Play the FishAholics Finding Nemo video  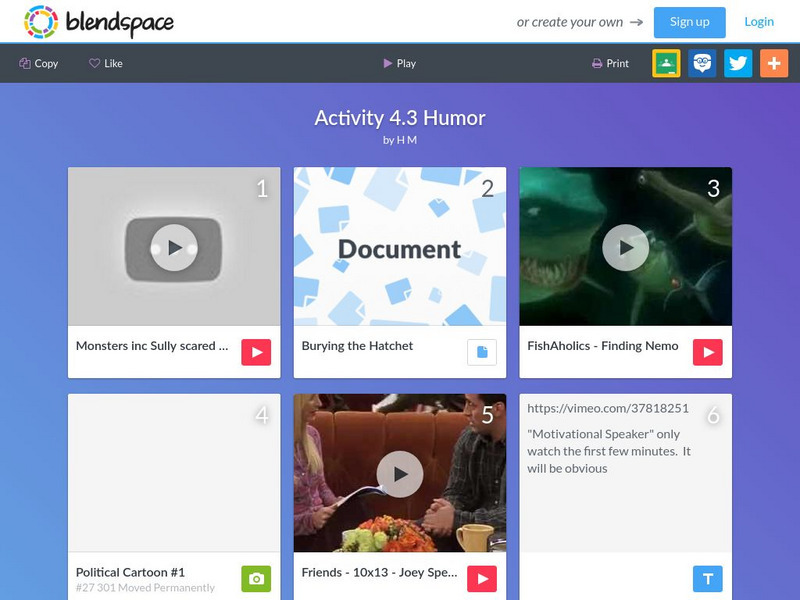coord(626,247)
